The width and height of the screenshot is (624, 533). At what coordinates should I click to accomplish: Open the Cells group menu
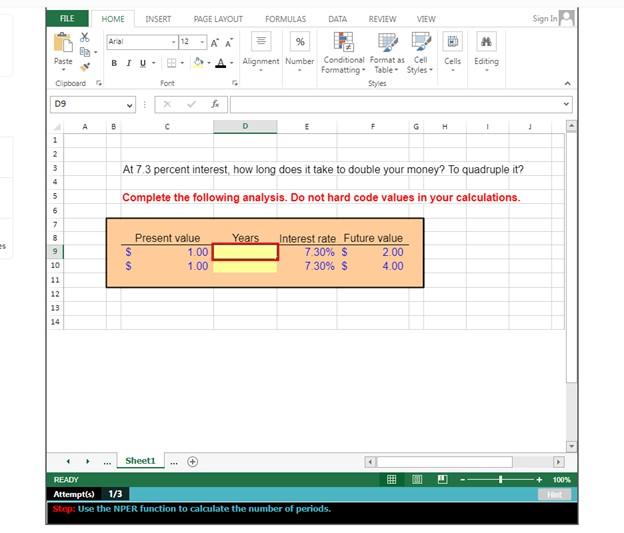coord(452,52)
